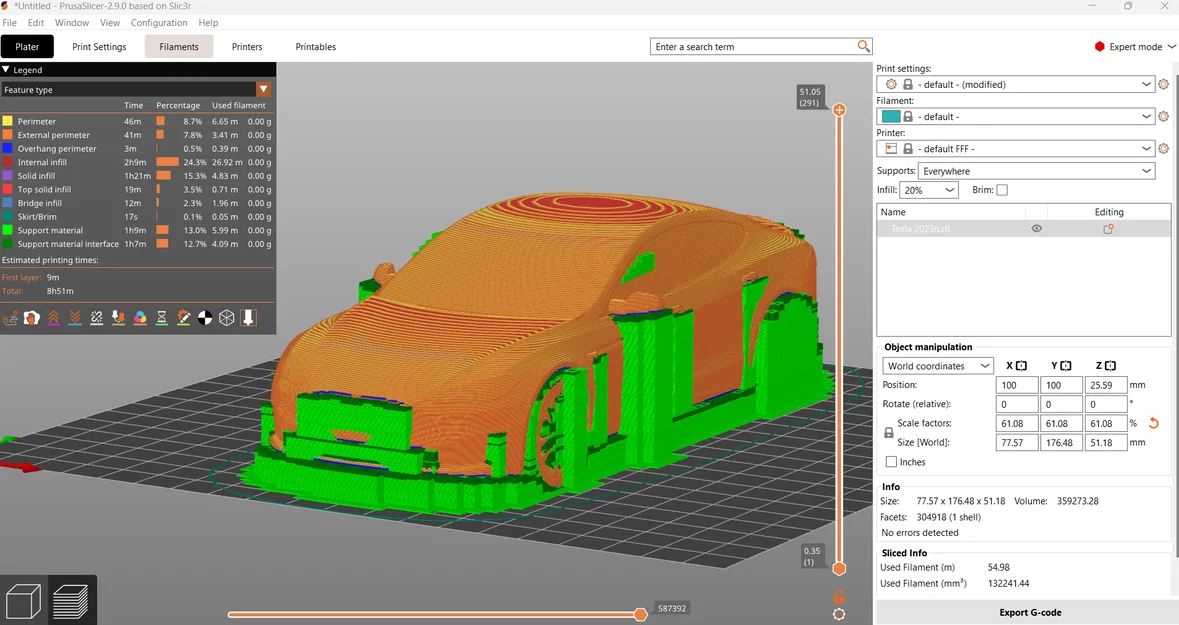Toggle scale factors proportional lock icon

click(889, 433)
